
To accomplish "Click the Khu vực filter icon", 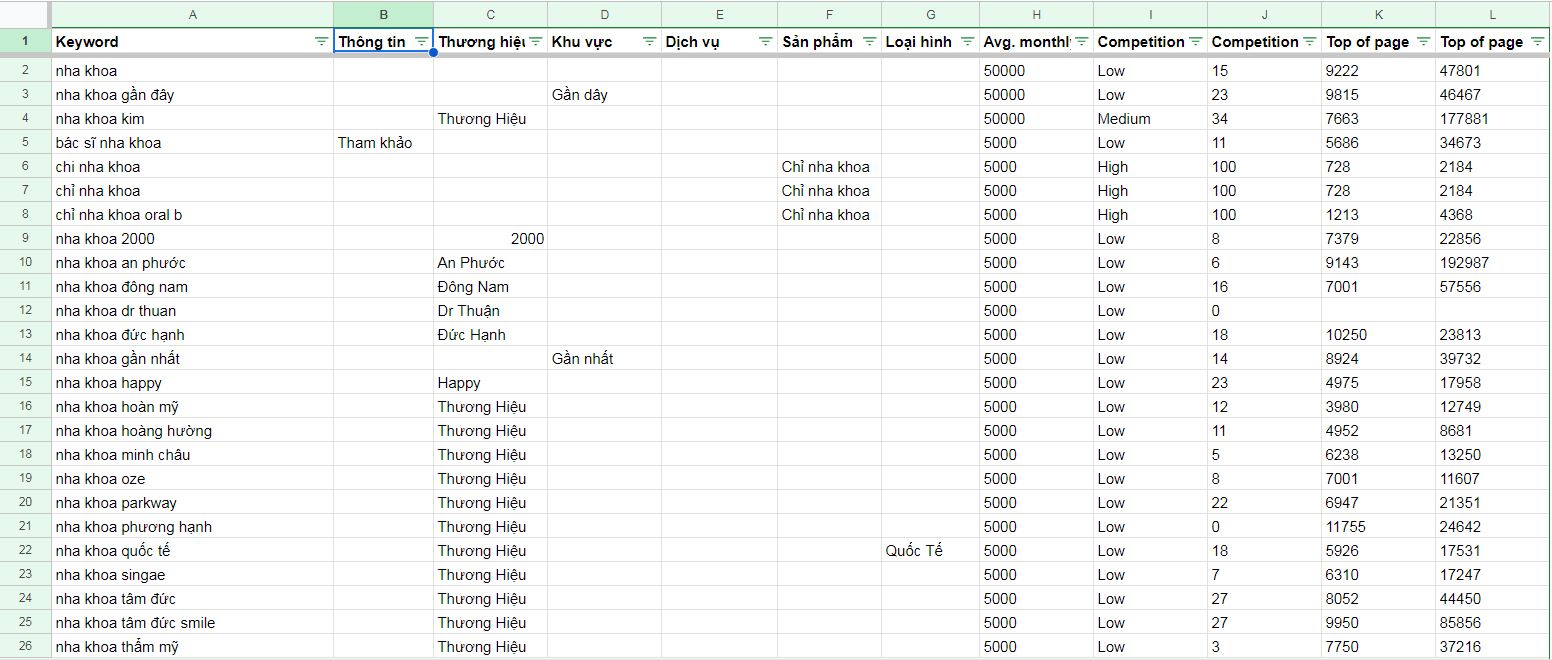I will click(650, 42).
